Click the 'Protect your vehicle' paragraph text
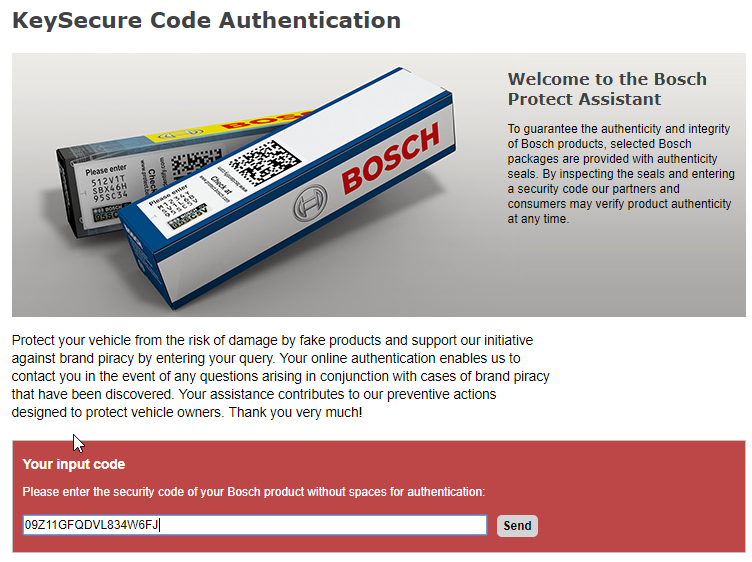The height and width of the screenshot is (562, 752). pos(281,376)
